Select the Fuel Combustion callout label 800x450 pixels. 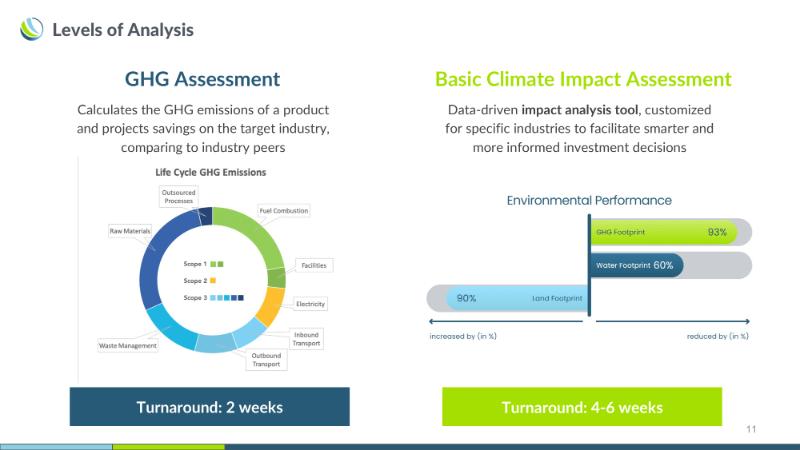284,211
